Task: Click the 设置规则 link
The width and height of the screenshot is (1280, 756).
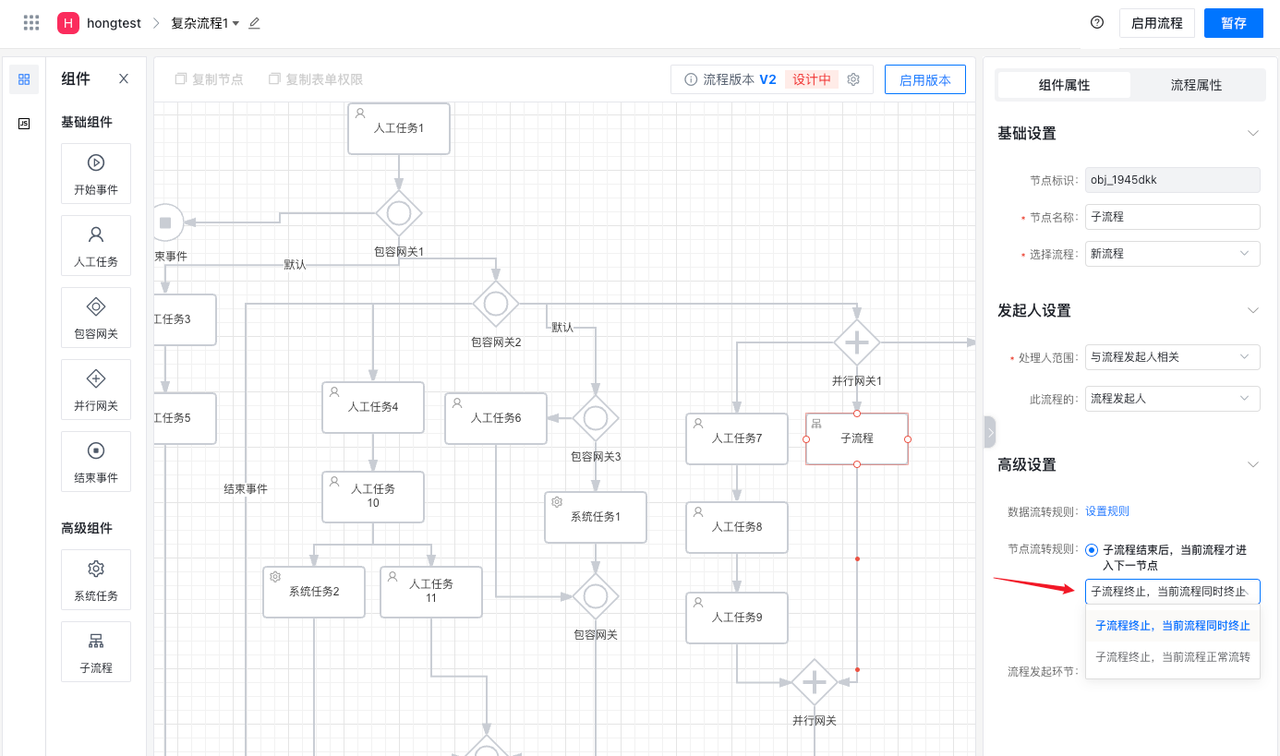Action: tap(1107, 511)
